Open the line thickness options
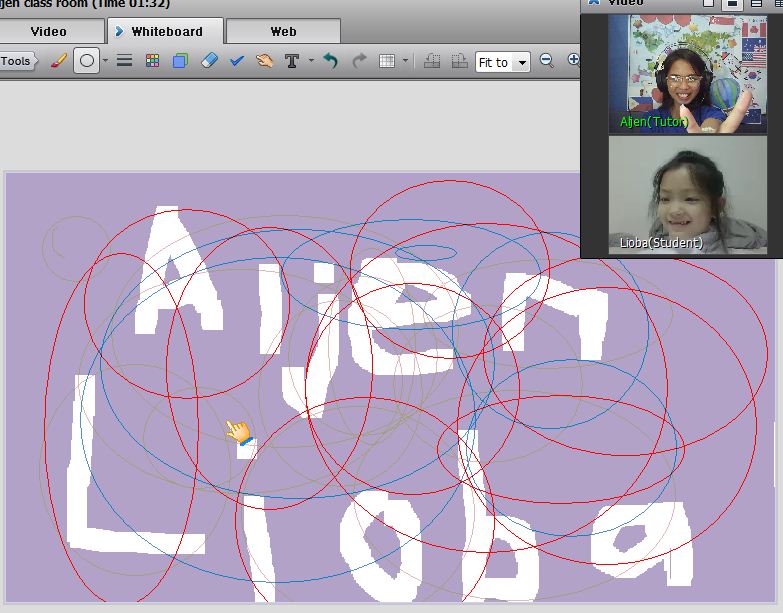Viewport: 783px width, 613px height. 125,61
